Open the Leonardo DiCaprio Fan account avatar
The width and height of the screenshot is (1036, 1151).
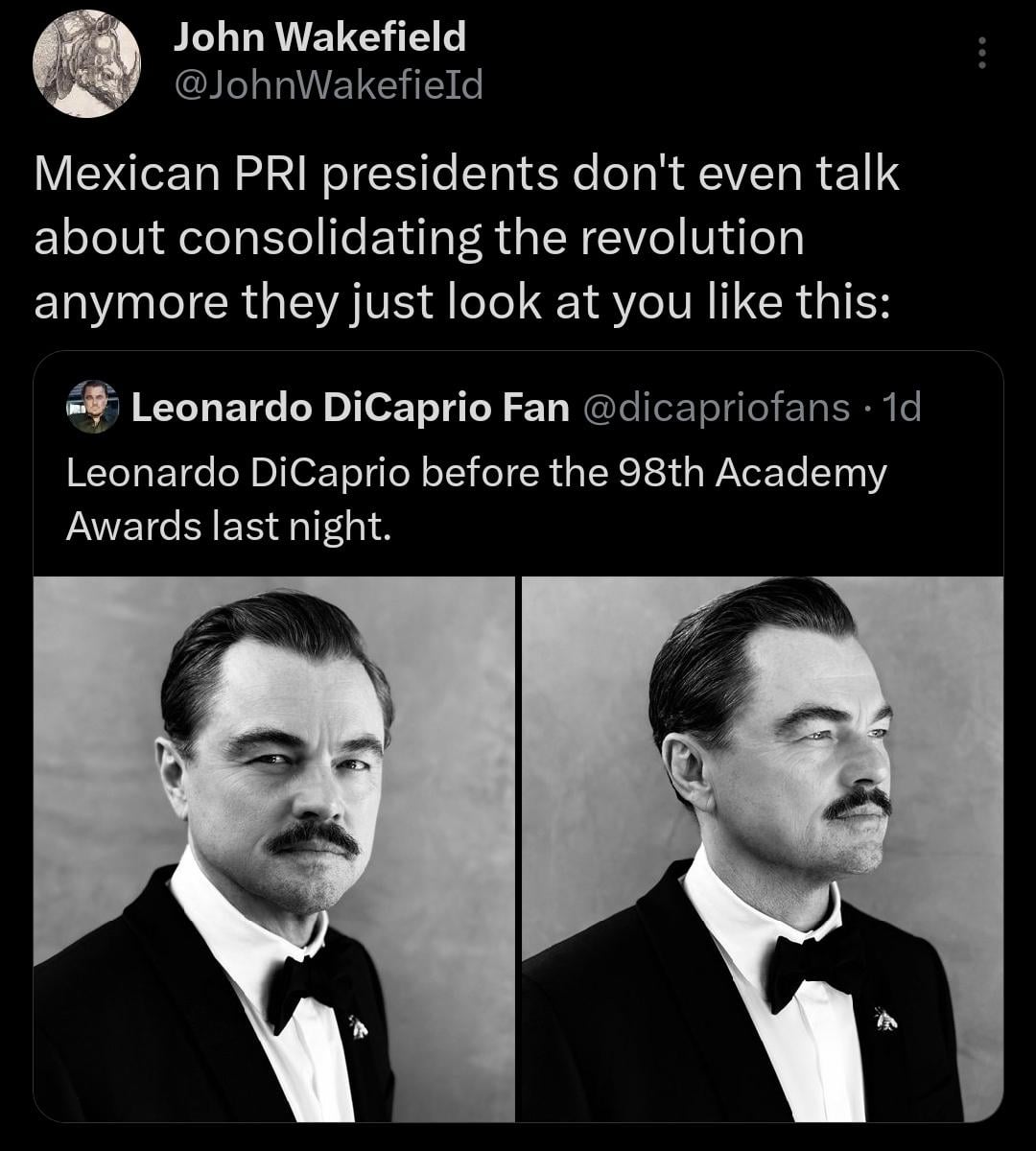[93, 407]
